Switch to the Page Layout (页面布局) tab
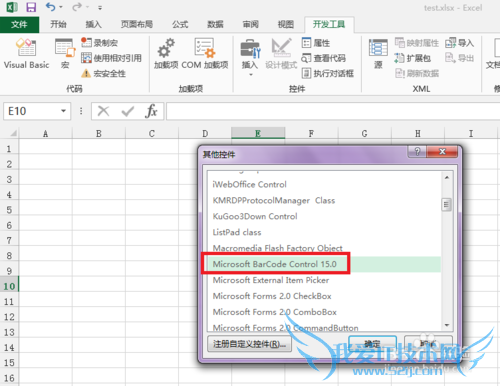This screenshot has height=386, width=500. (x=137, y=24)
